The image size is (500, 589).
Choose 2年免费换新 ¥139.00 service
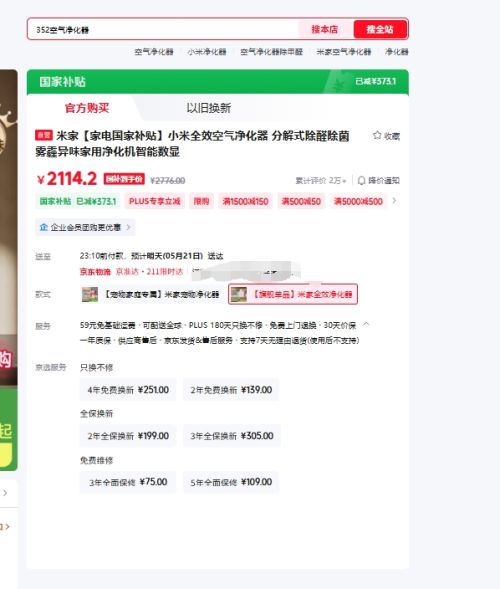coord(231,390)
